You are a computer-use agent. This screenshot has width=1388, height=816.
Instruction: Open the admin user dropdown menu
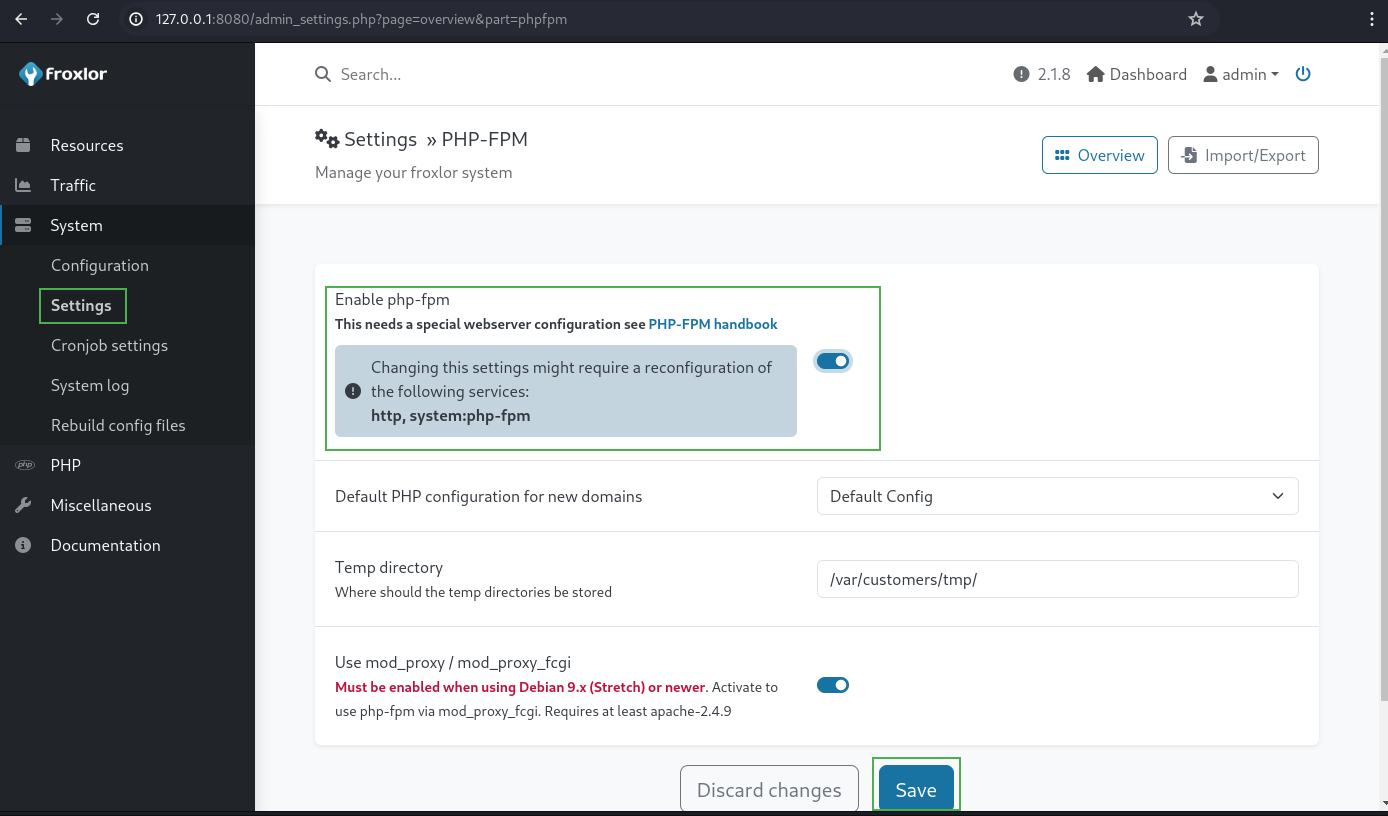tap(1241, 74)
